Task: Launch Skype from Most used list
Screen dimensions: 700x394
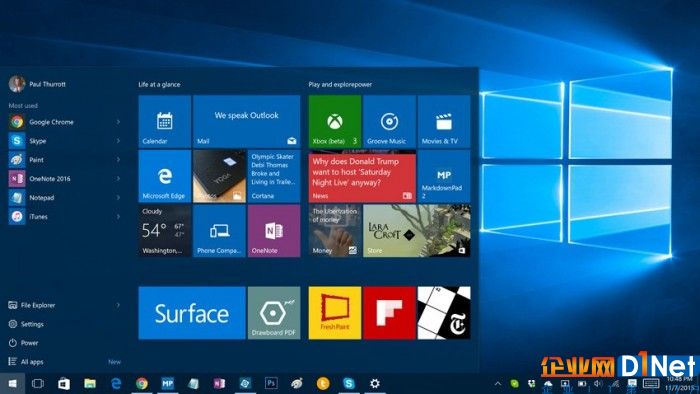Action: point(65,141)
